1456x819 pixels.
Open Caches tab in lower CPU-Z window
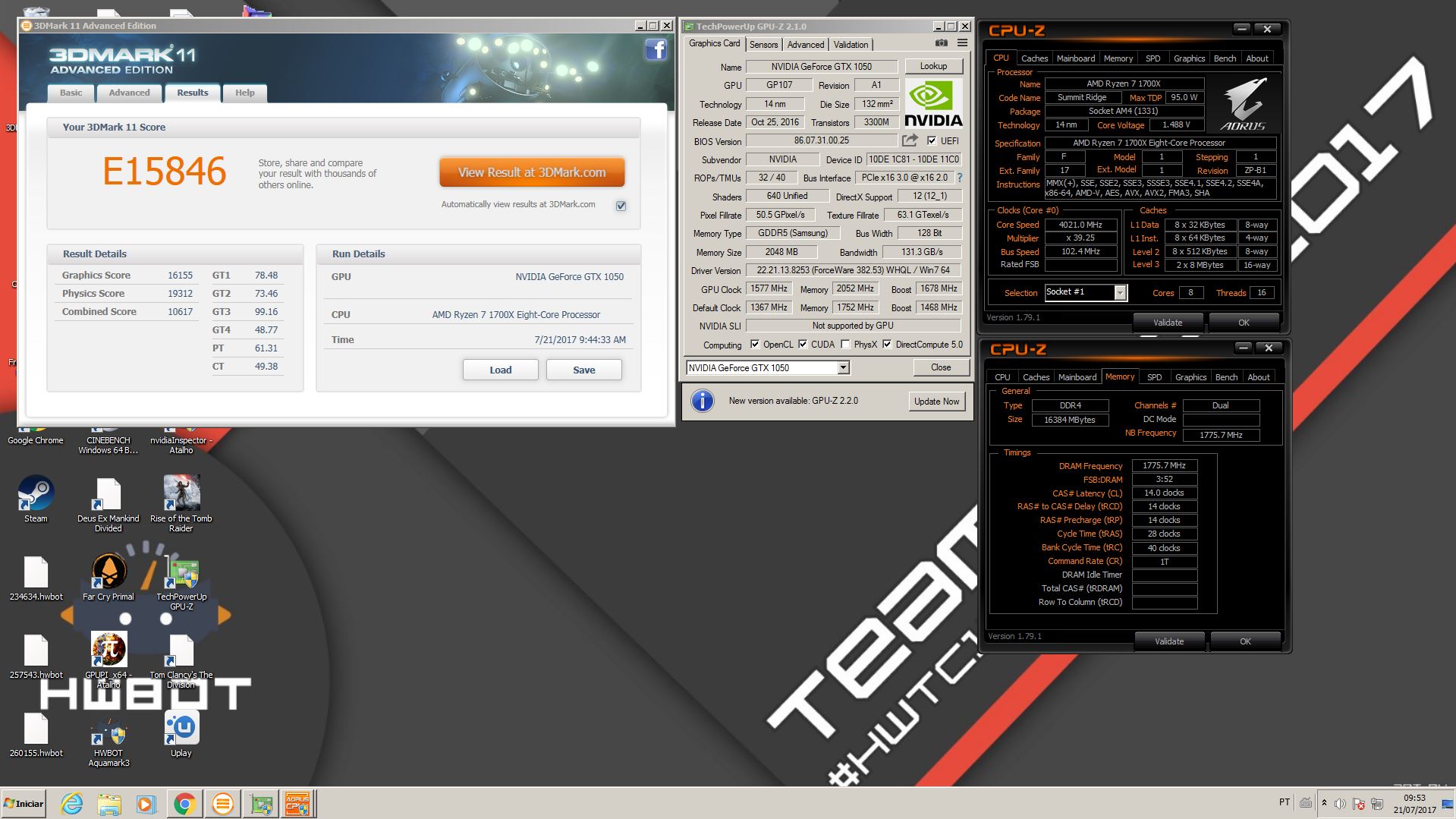coord(1036,377)
